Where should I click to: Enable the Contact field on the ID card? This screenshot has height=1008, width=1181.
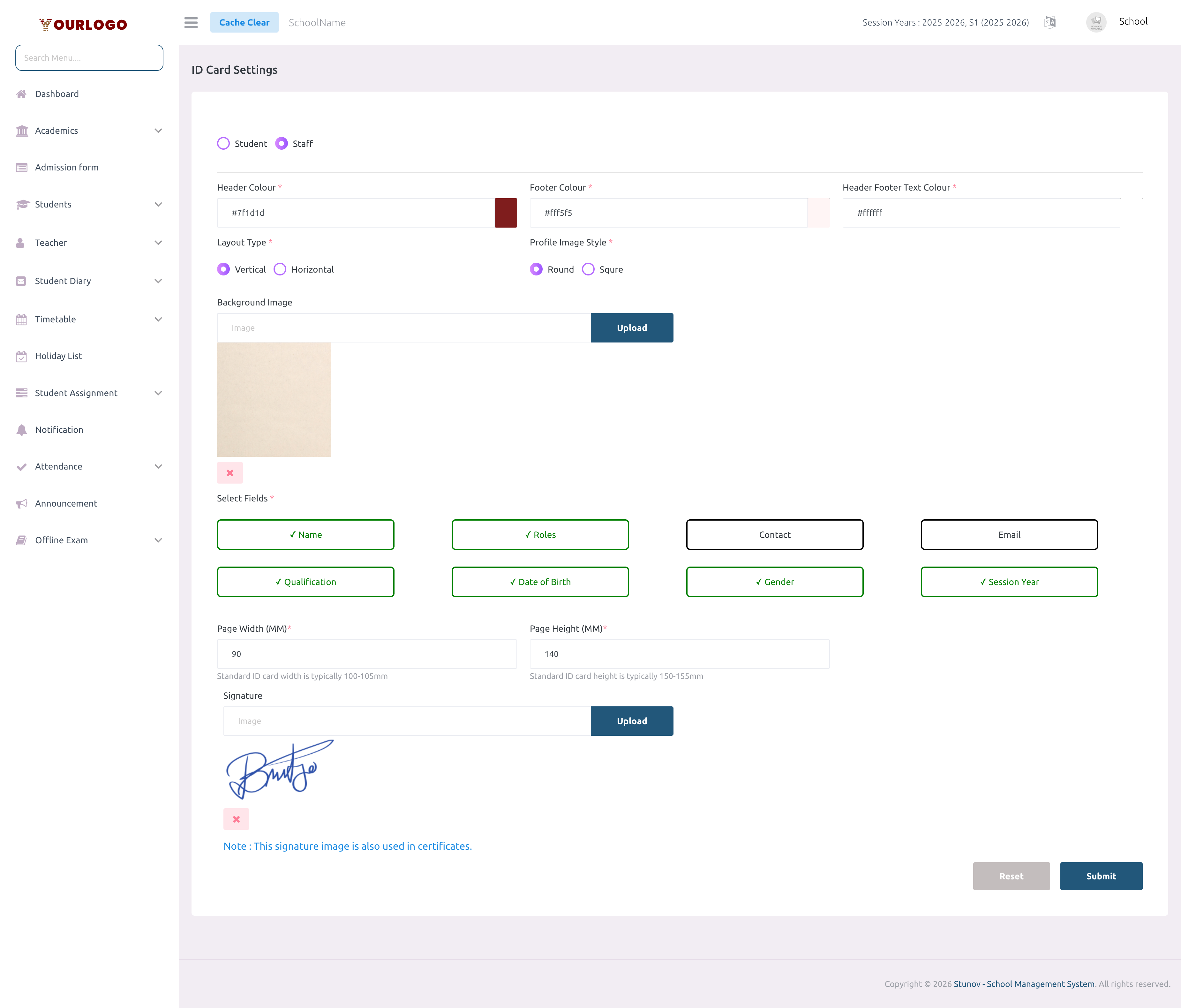[775, 535]
